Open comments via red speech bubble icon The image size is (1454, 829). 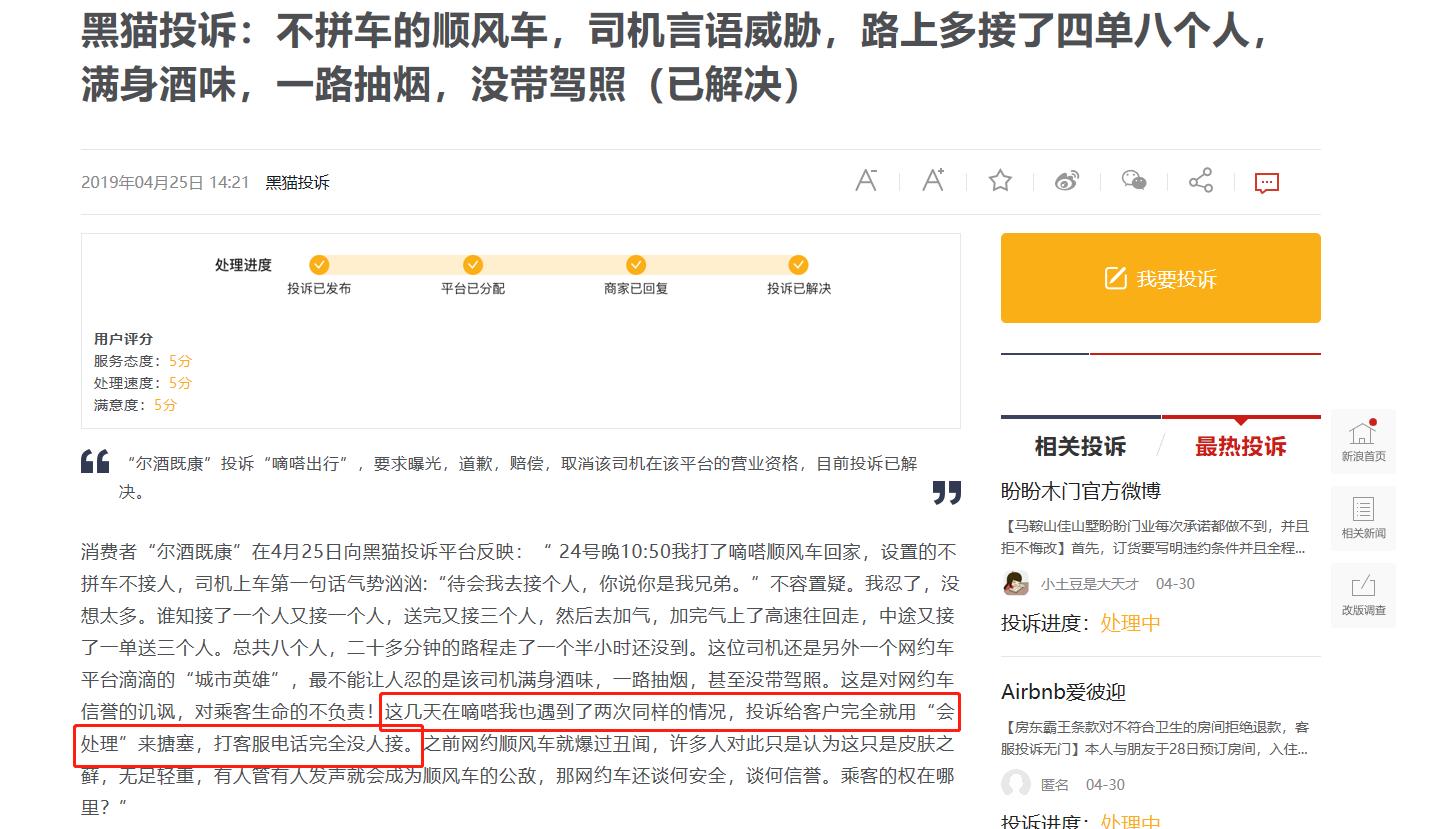point(1267,183)
